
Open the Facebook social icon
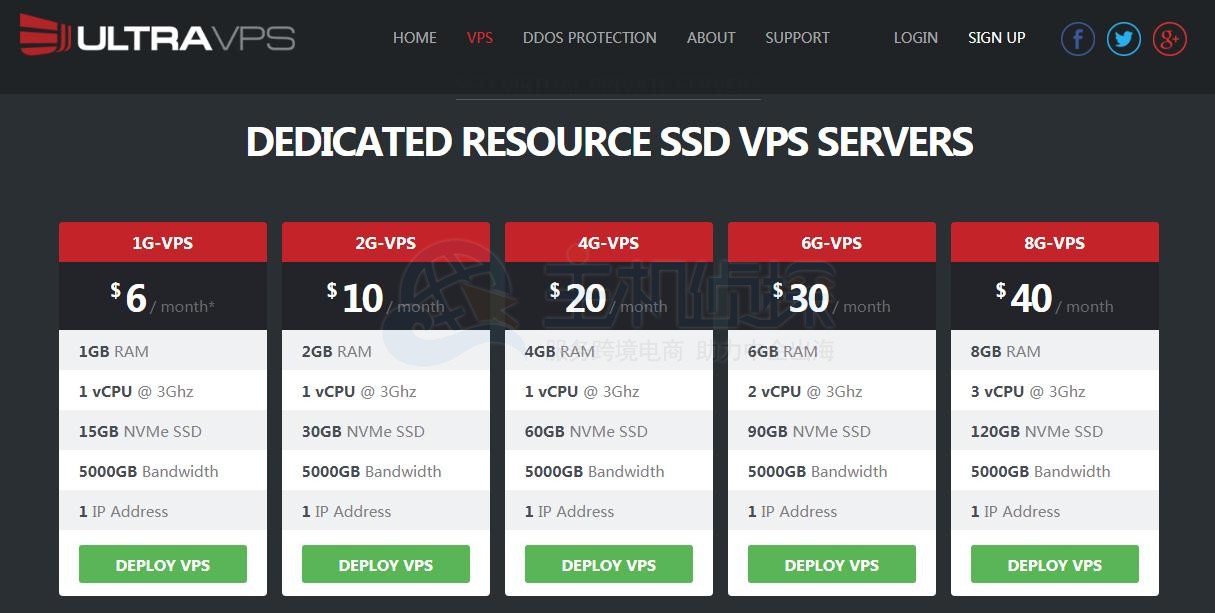click(1077, 39)
